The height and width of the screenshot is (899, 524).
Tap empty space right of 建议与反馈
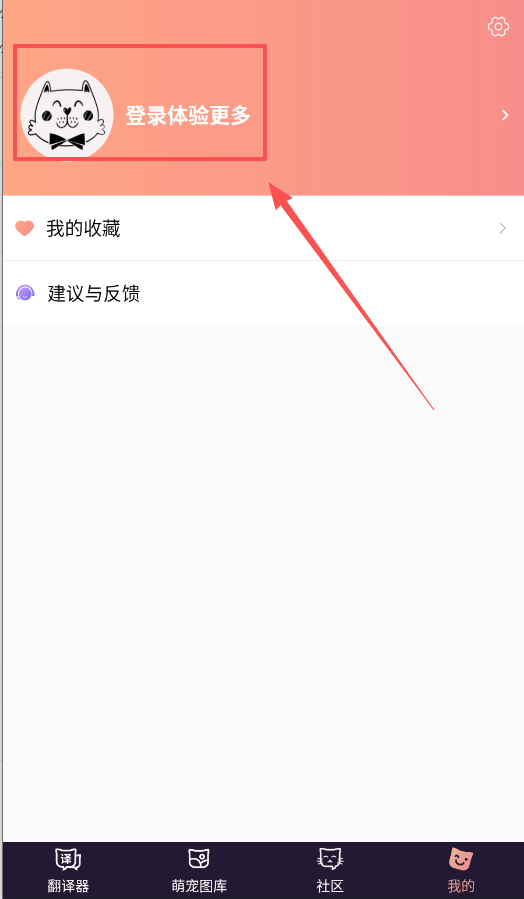click(x=333, y=293)
